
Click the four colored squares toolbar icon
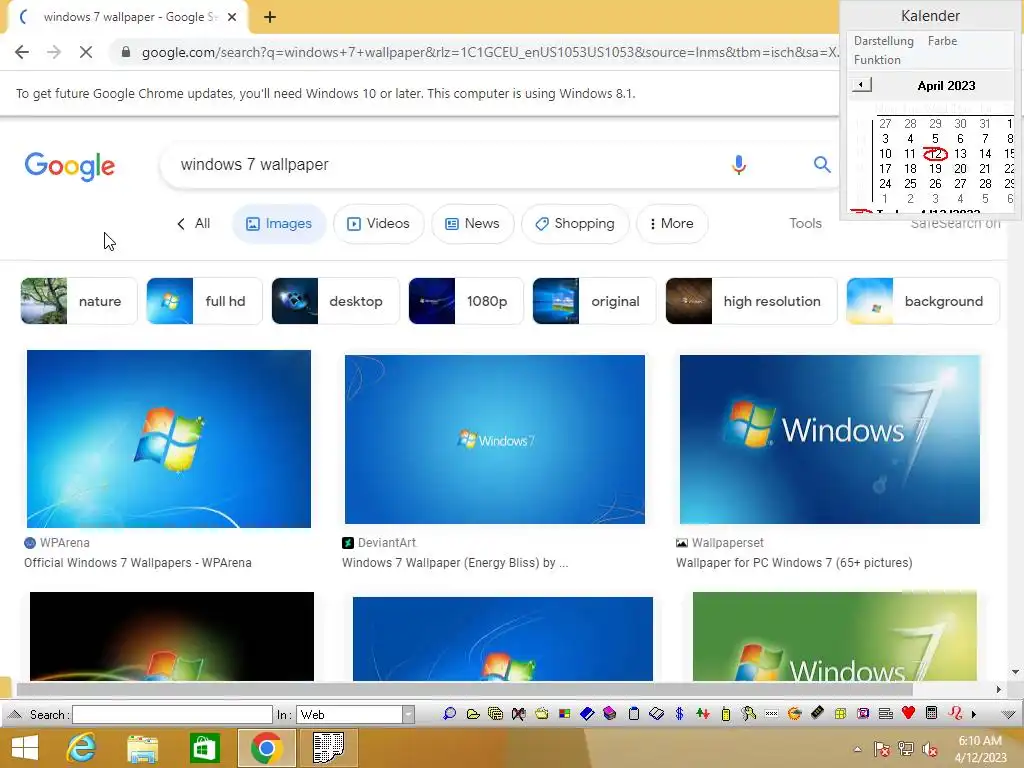pyautogui.click(x=564, y=714)
